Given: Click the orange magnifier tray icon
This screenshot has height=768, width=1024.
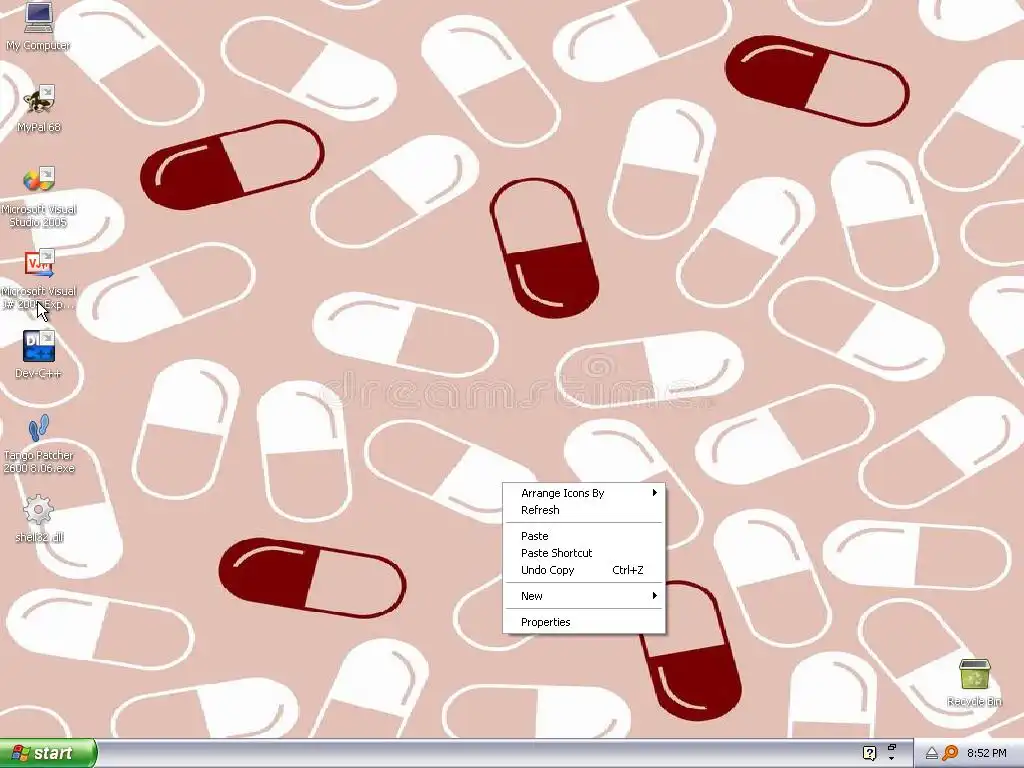Looking at the screenshot, I should click(x=950, y=753).
